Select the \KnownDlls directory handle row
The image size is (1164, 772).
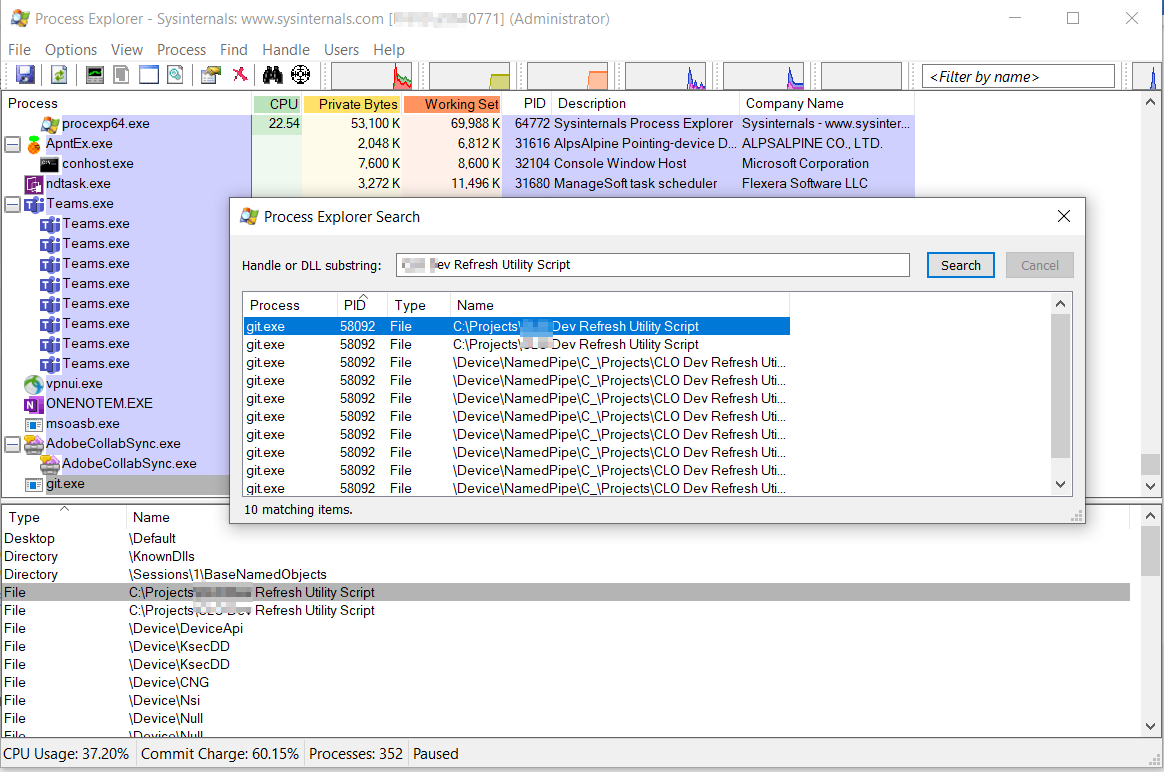point(566,557)
